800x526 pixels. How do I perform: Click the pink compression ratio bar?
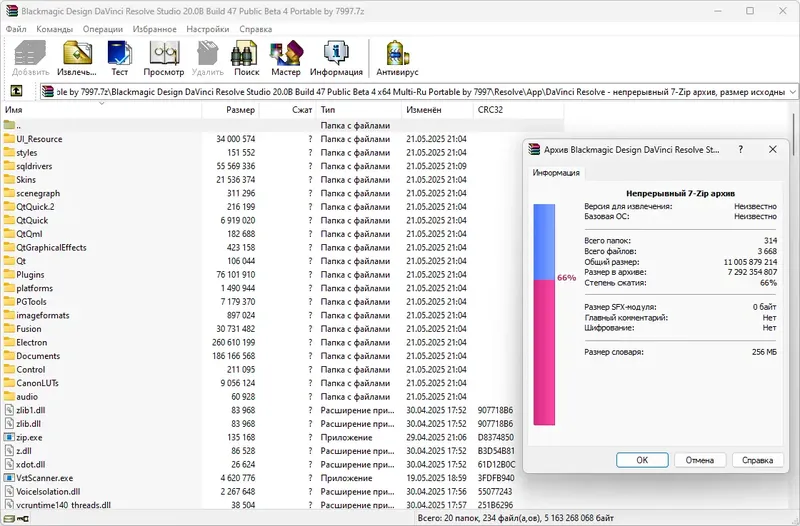544,352
